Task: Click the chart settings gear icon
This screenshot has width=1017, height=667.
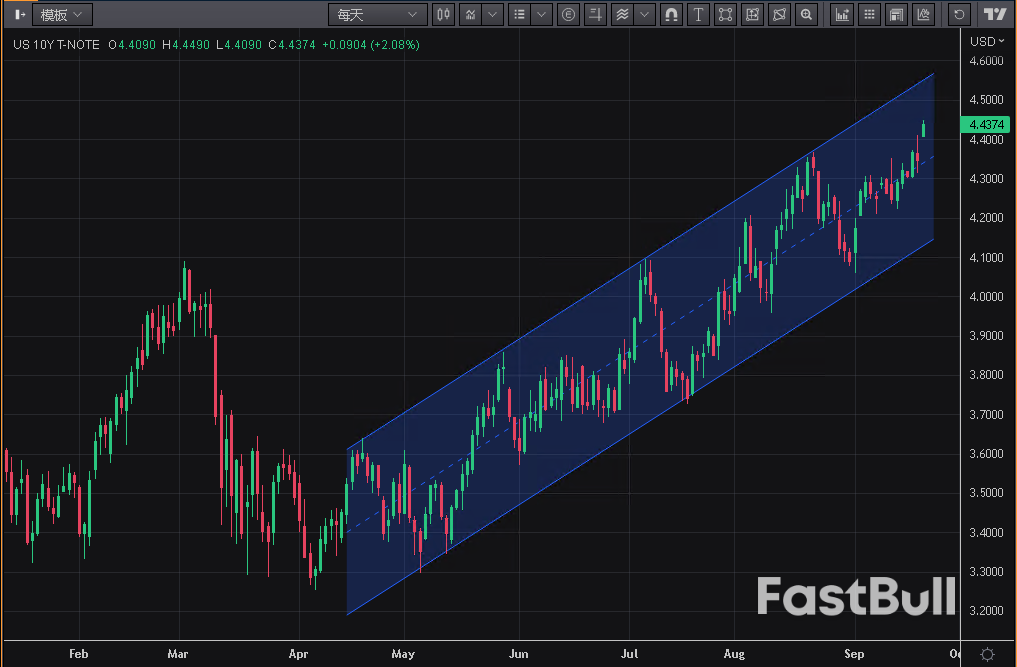Action: 987,653
